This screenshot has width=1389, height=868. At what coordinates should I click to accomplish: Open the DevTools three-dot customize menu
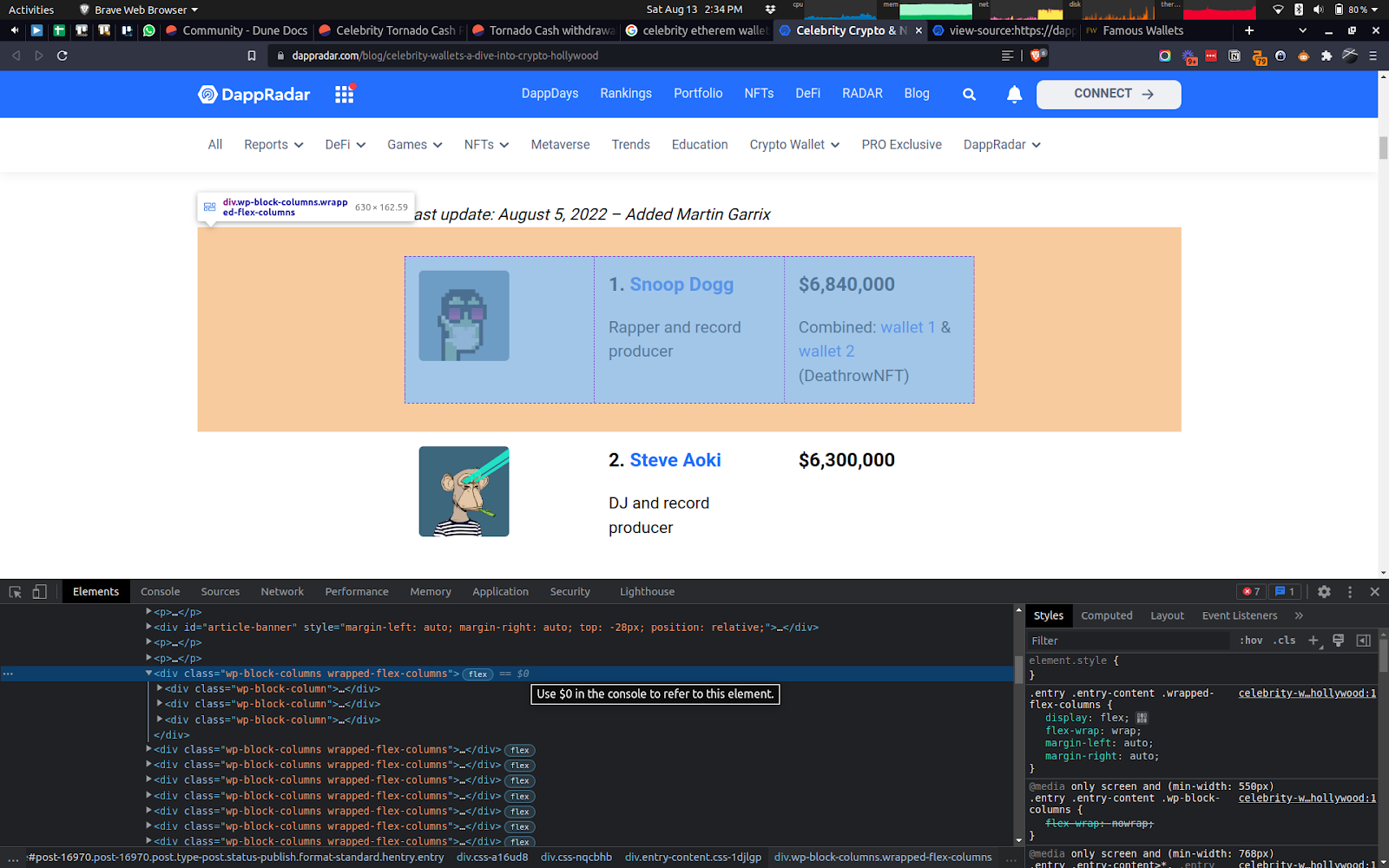coord(1350,592)
